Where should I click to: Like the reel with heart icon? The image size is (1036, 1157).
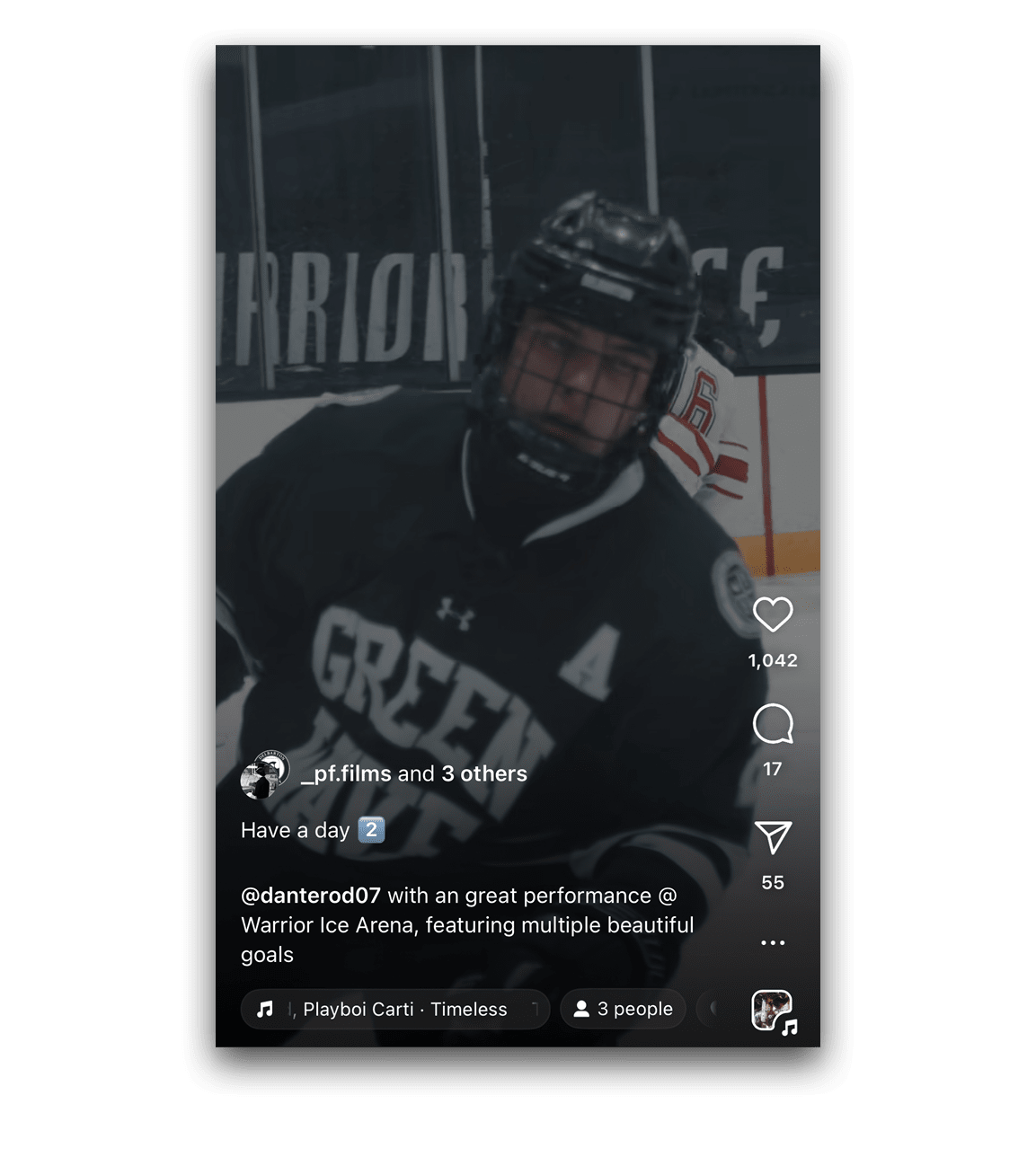click(772, 615)
